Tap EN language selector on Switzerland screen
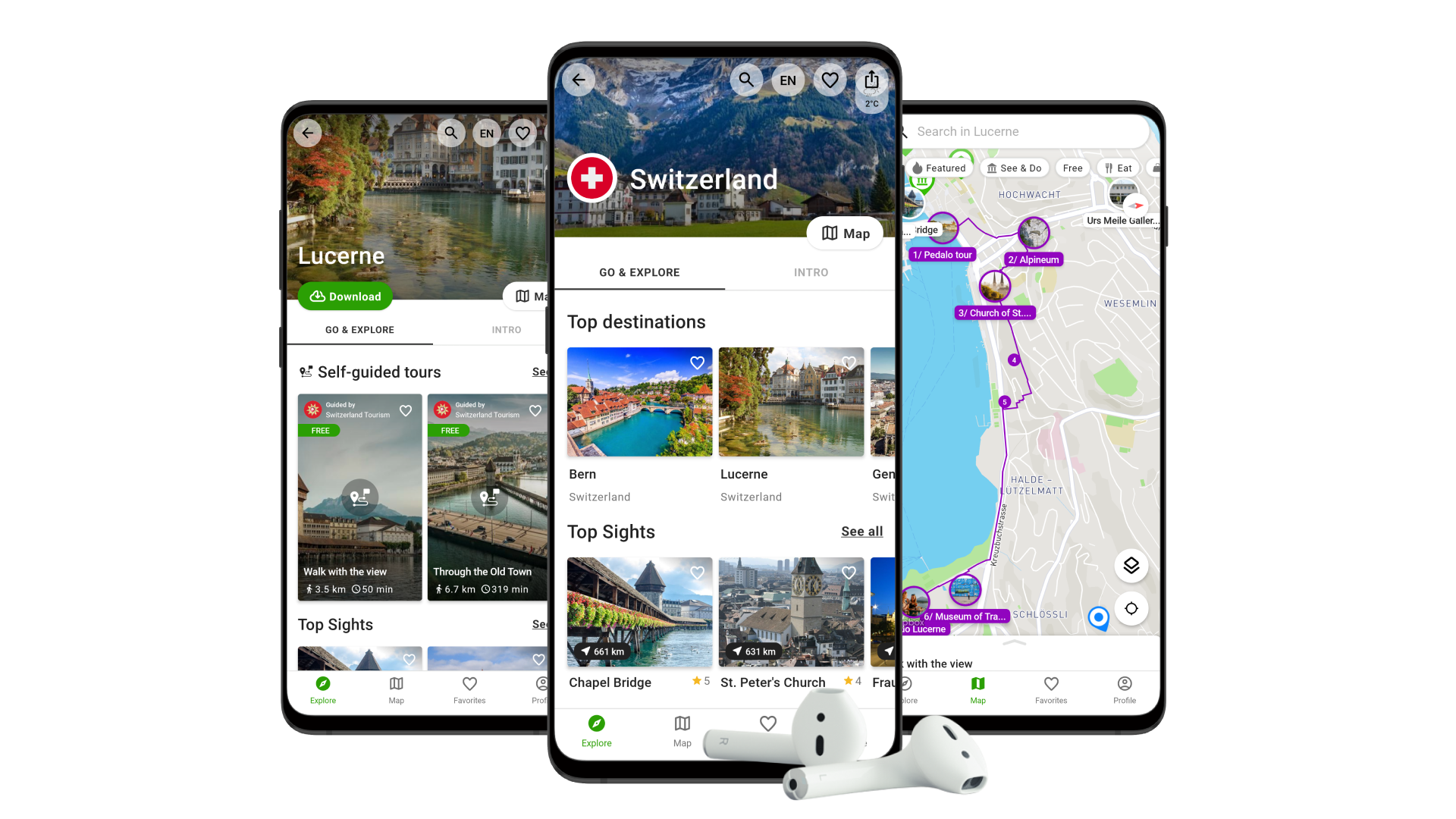 (787, 80)
